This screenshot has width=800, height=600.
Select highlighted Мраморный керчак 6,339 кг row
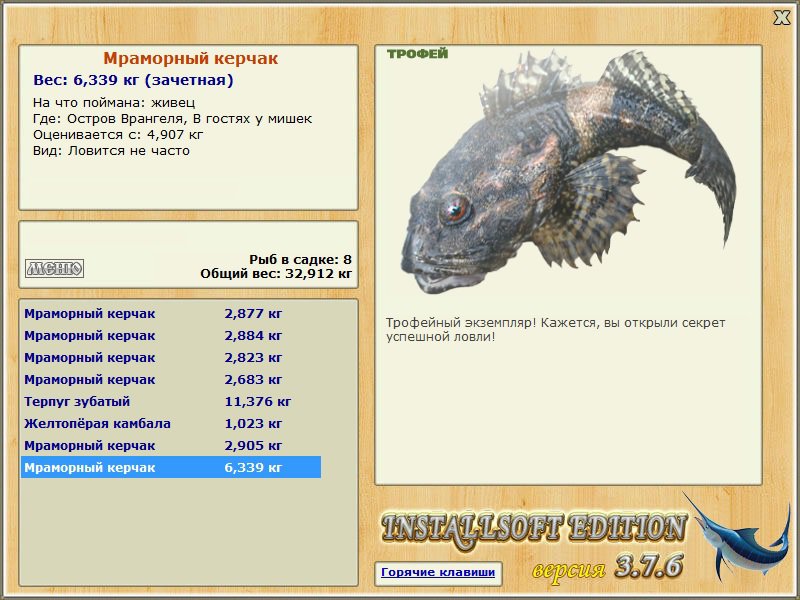click(171, 467)
